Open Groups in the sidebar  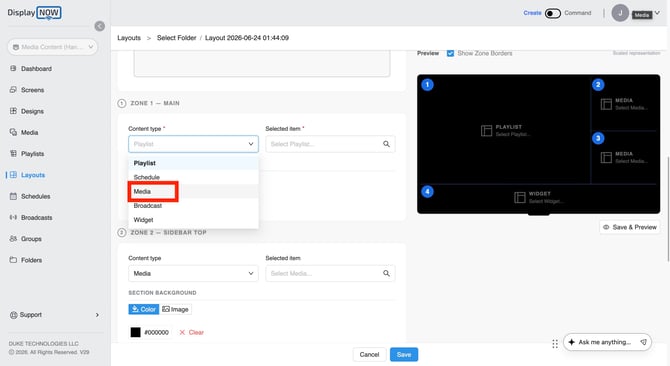(31, 239)
